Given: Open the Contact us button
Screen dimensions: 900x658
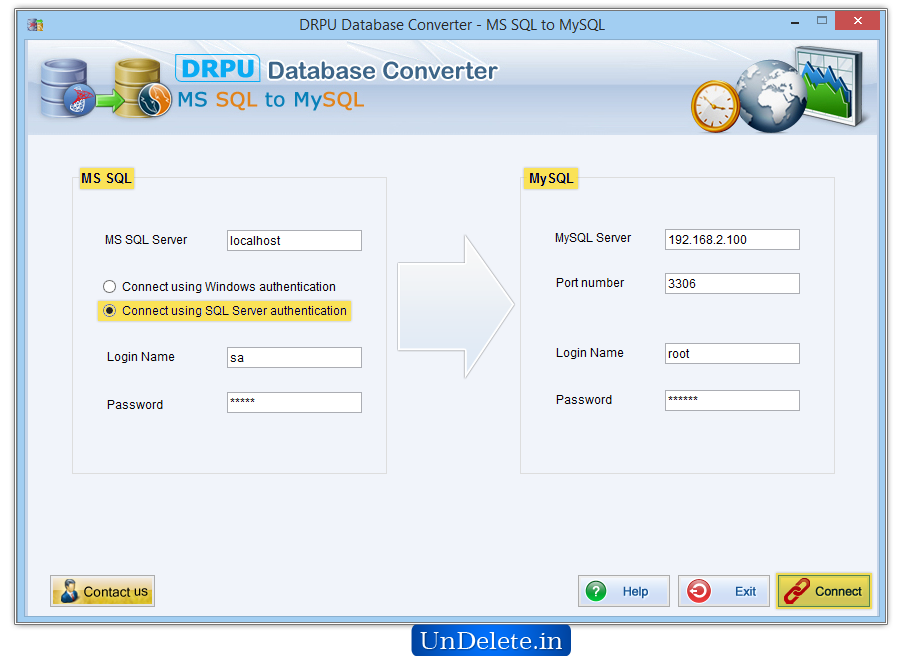Looking at the screenshot, I should coord(102,591).
